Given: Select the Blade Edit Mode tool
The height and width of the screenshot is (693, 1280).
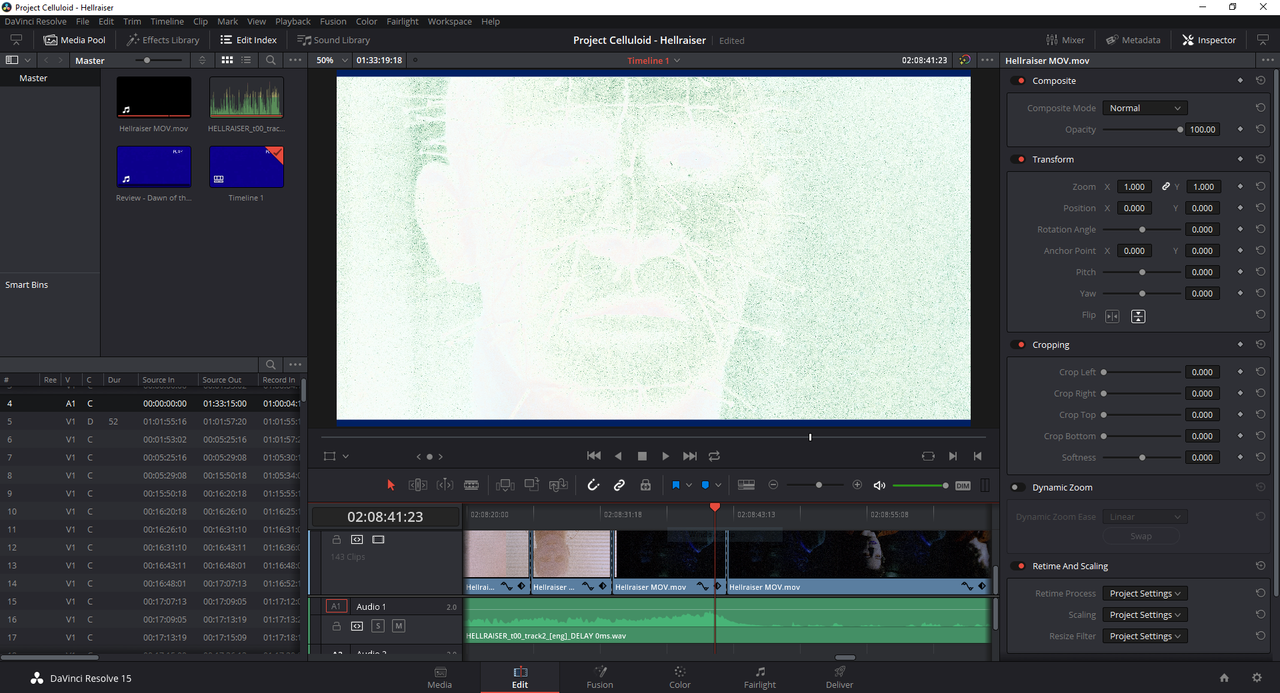Looking at the screenshot, I should click(471, 485).
